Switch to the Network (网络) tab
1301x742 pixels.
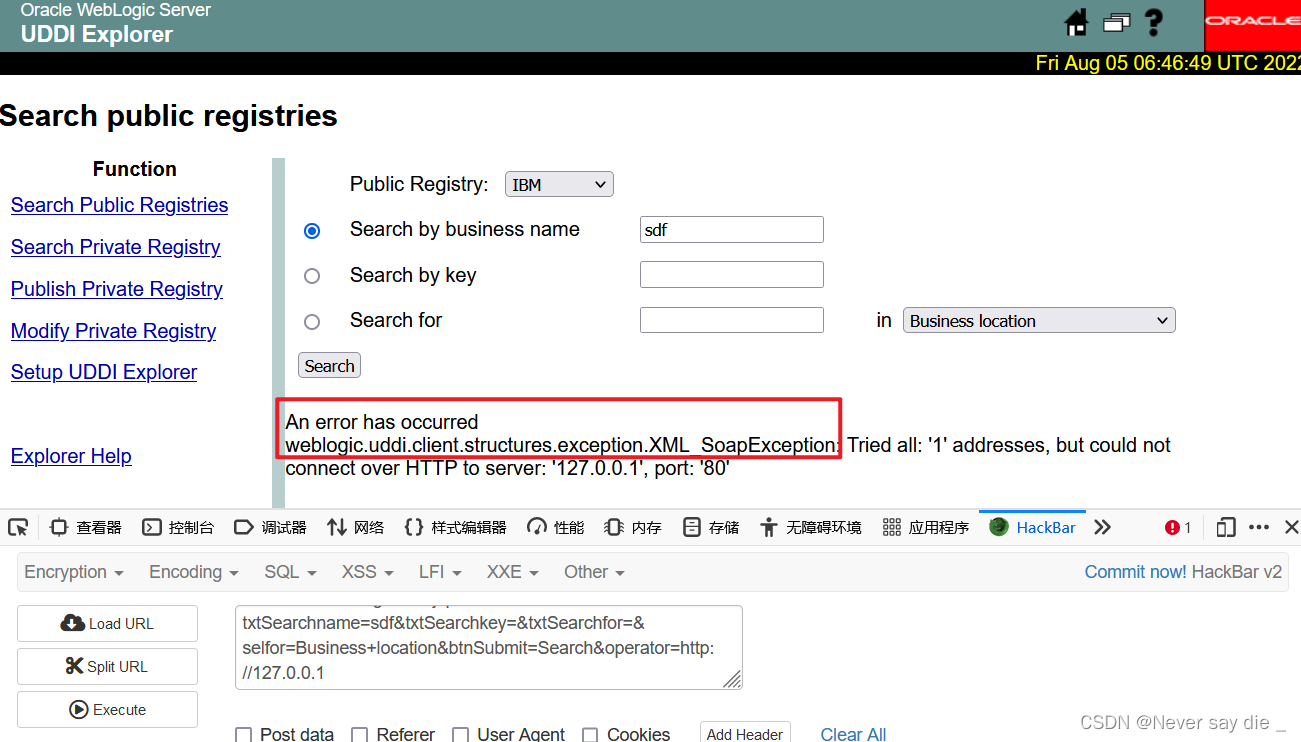[355, 527]
